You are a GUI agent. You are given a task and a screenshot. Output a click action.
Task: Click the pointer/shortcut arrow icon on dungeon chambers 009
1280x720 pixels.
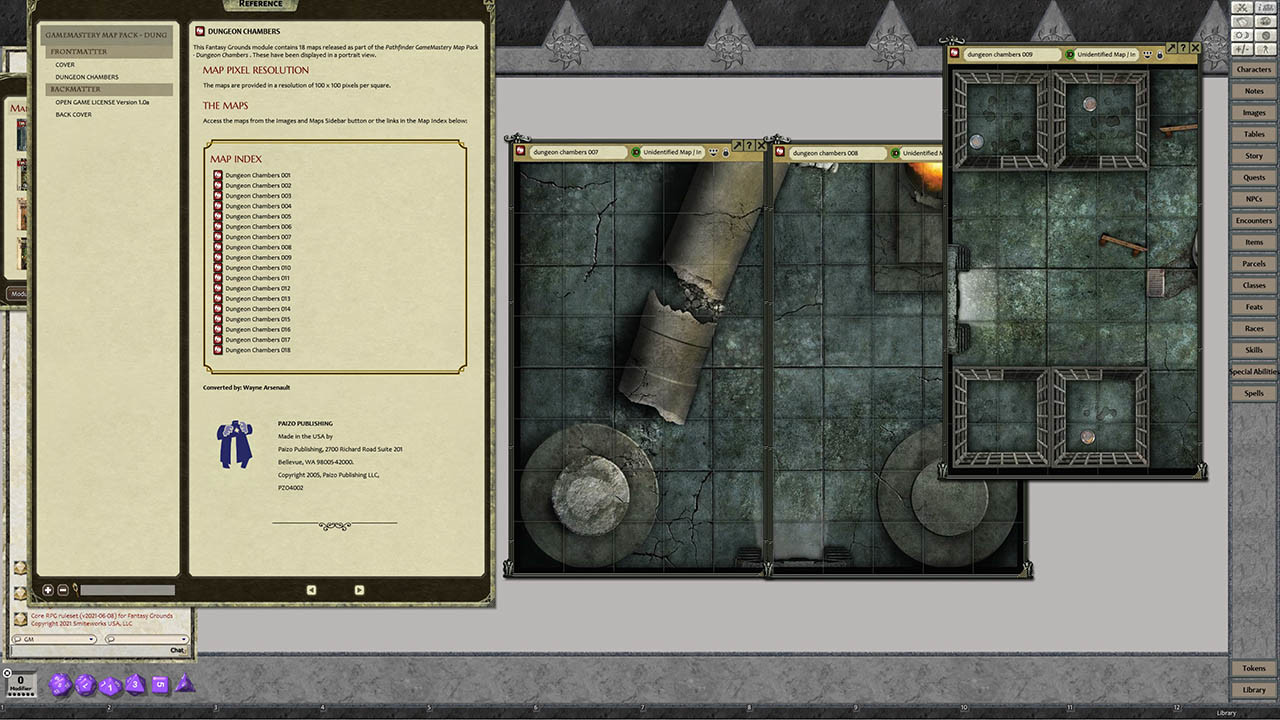pyautogui.click(x=1170, y=48)
